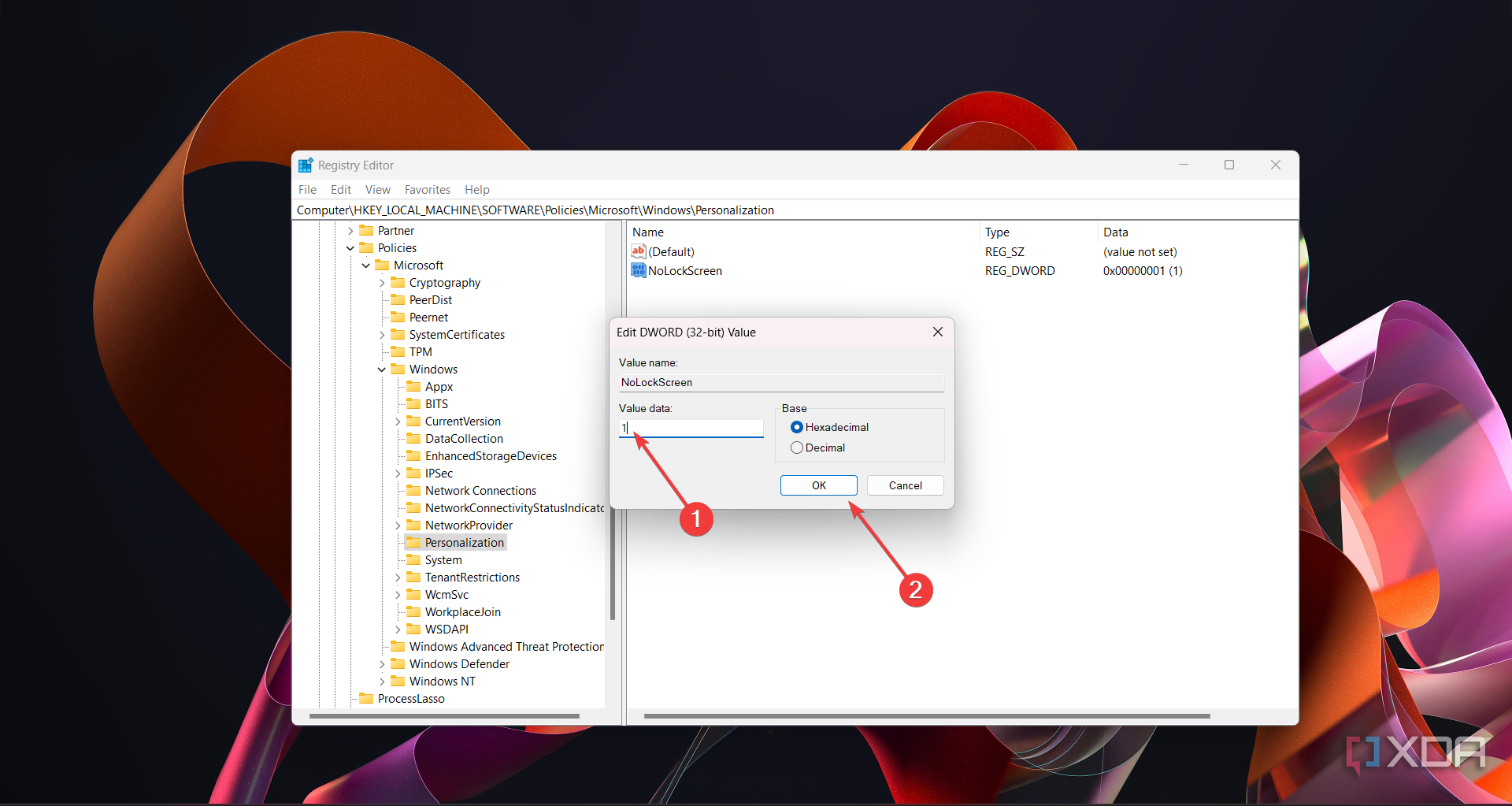Select the NoLockScreen DWORD value icon

point(639,270)
